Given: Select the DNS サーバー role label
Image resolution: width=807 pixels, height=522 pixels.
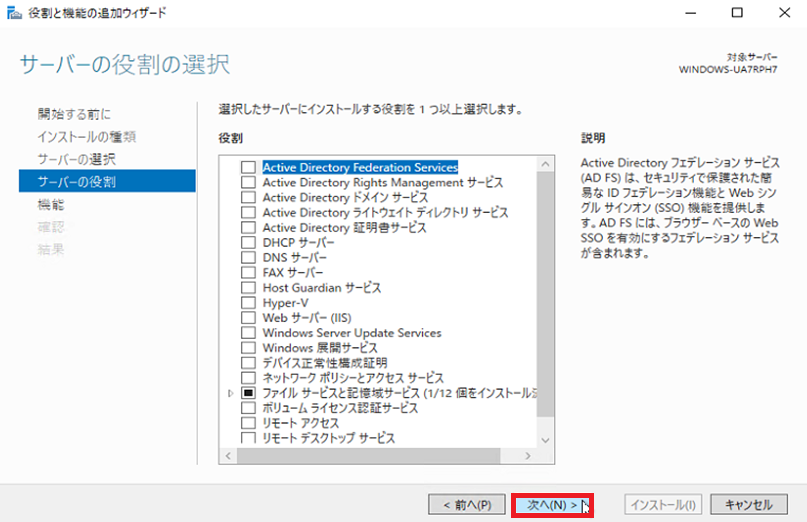Looking at the screenshot, I should click(294, 257).
